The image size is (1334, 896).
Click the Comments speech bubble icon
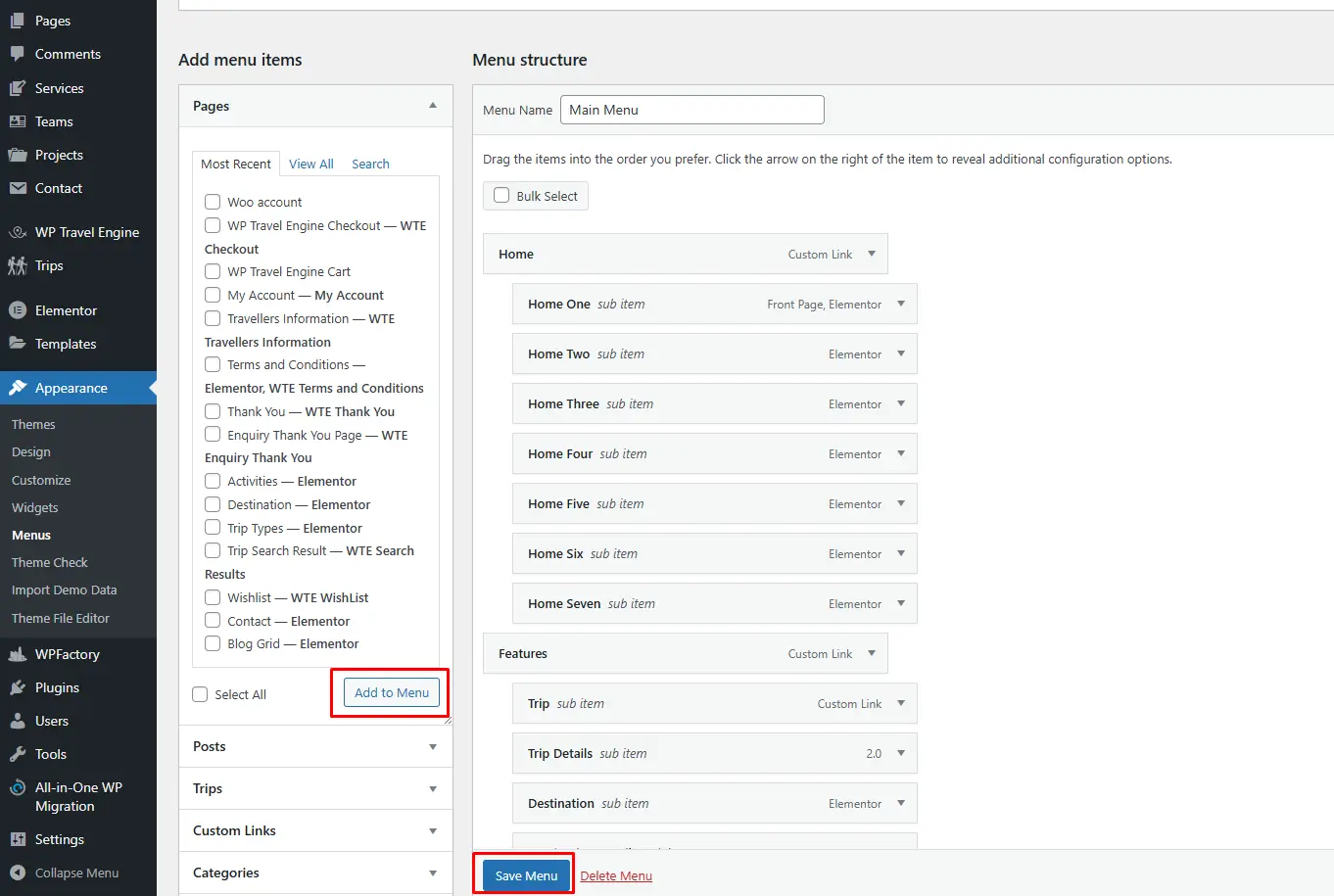(x=18, y=54)
